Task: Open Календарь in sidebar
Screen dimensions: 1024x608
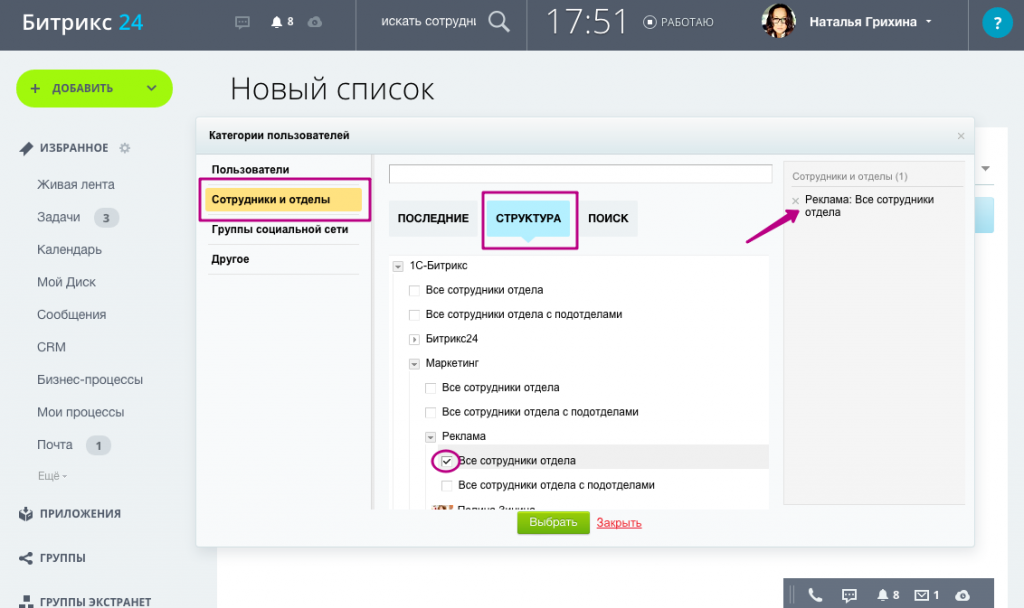Action: coord(69,250)
